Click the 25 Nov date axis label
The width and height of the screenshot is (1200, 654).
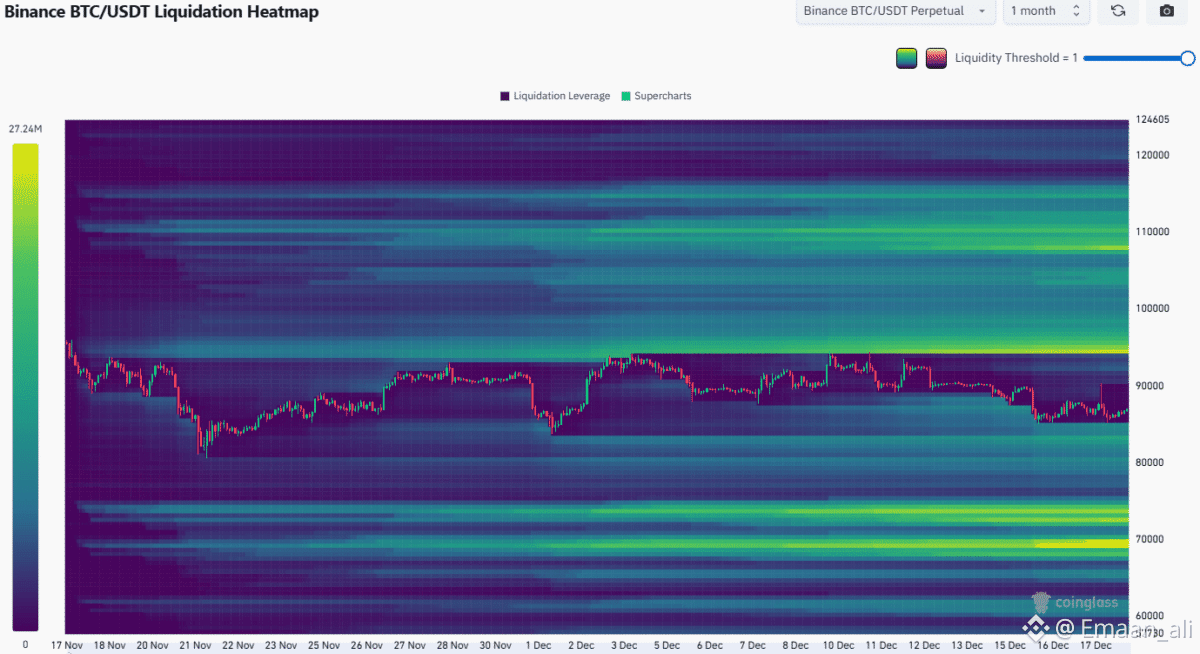[324, 645]
